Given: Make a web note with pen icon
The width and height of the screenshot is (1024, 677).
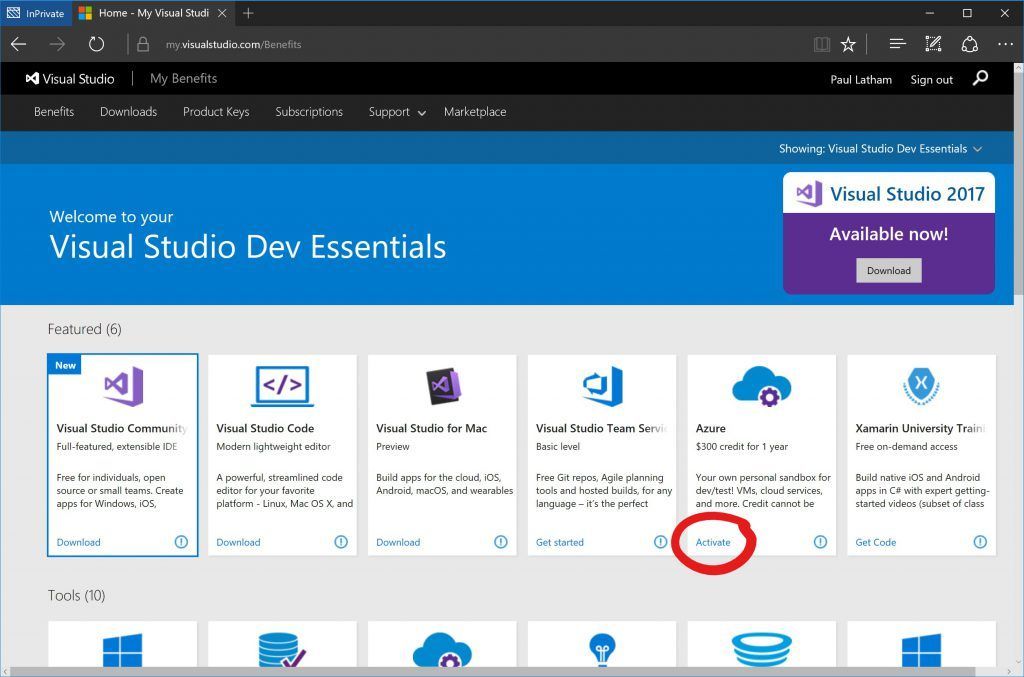Looking at the screenshot, I should pyautogui.click(x=933, y=44).
